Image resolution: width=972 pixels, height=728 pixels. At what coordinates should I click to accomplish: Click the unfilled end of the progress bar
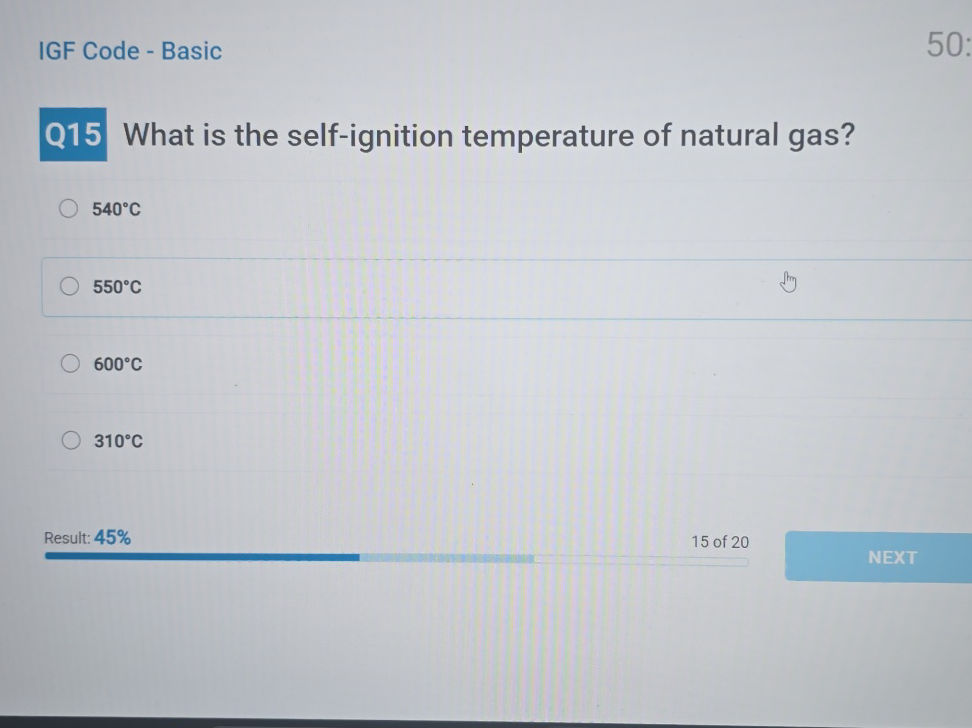click(700, 557)
